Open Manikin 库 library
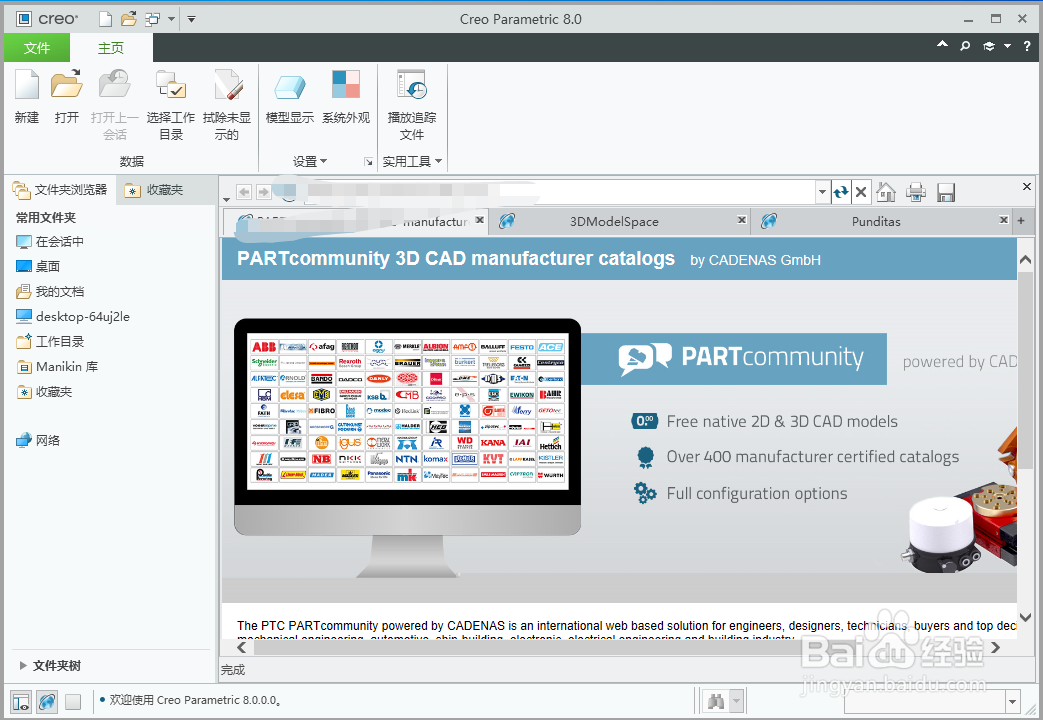 [57, 367]
